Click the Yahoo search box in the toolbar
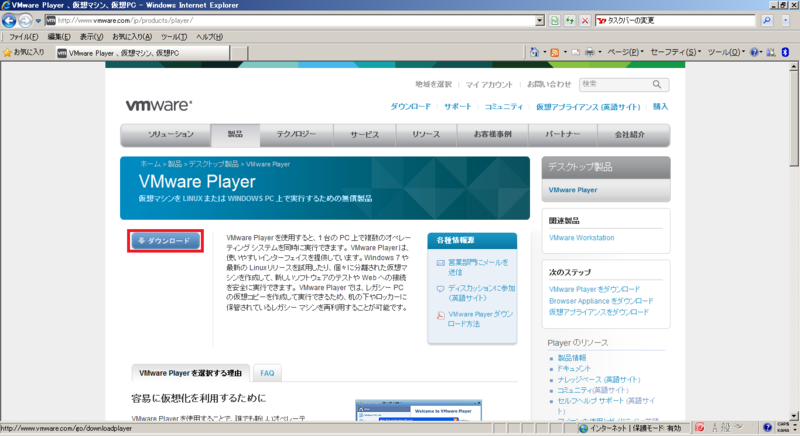This screenshot has width=800, height=436. click(x=675, y=20)
